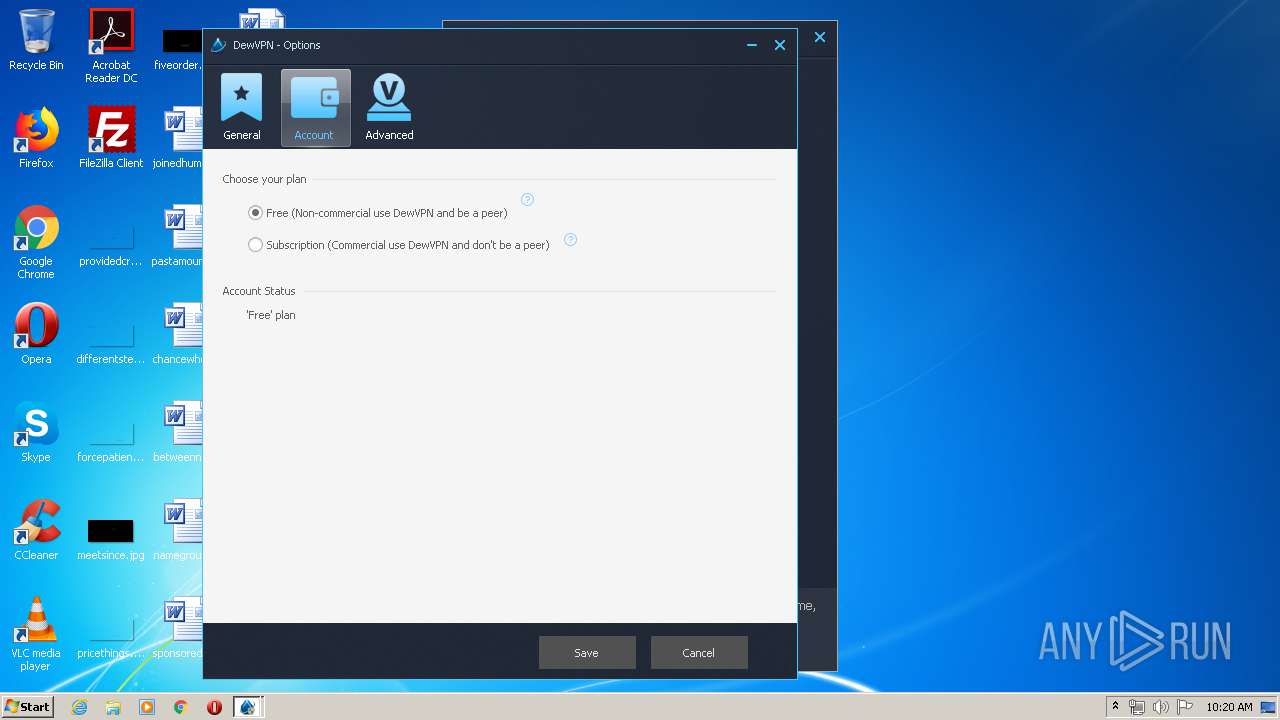Image resolution: width=1280 pixels, height=720 pixels.
Task: Show help for the Free plan
Action: (527, 200)
